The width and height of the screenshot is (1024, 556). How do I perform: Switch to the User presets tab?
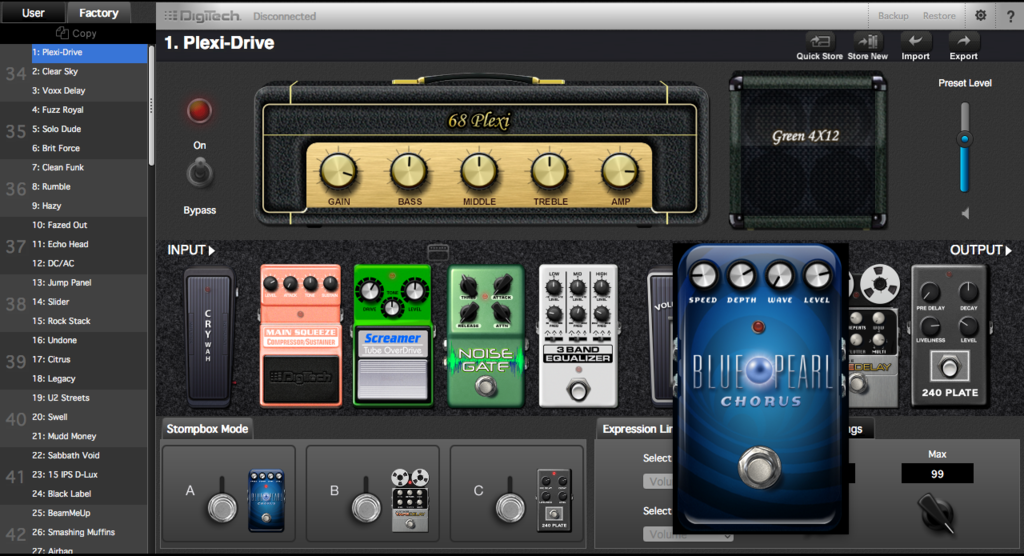(33, 12)
